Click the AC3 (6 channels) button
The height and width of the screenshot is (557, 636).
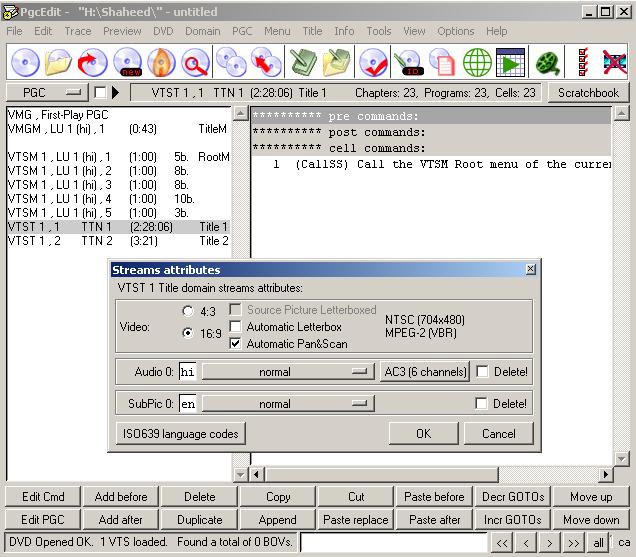tap(425, 372)
